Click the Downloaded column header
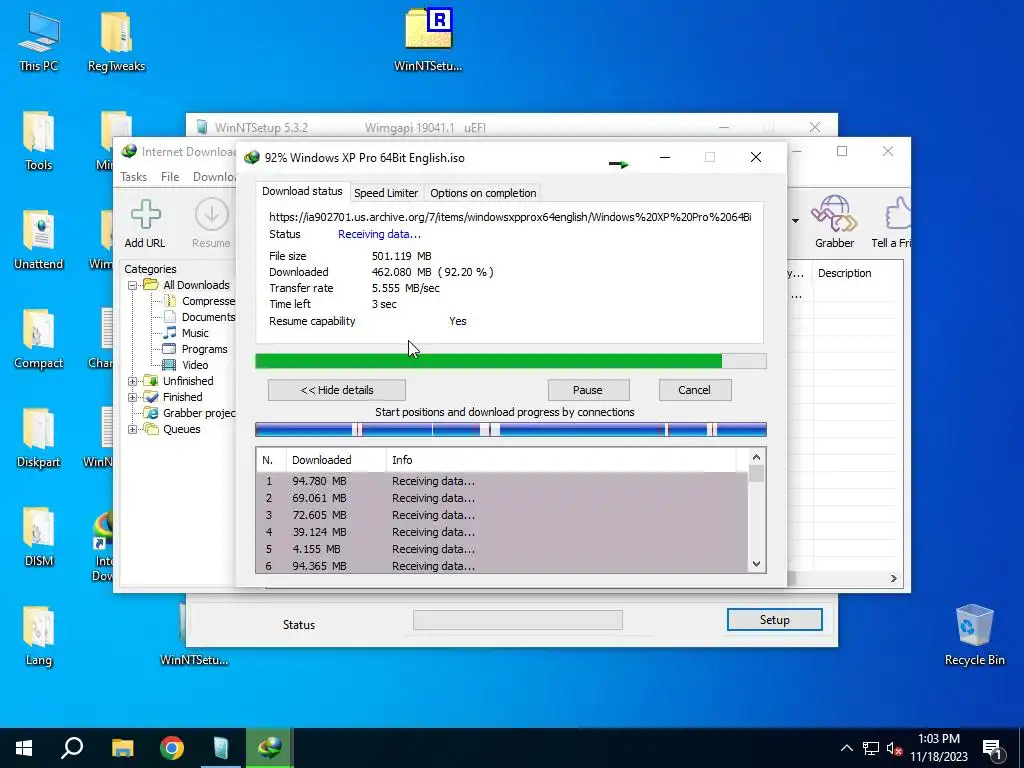Screen dimensions: 1024x768 point(336,460)
